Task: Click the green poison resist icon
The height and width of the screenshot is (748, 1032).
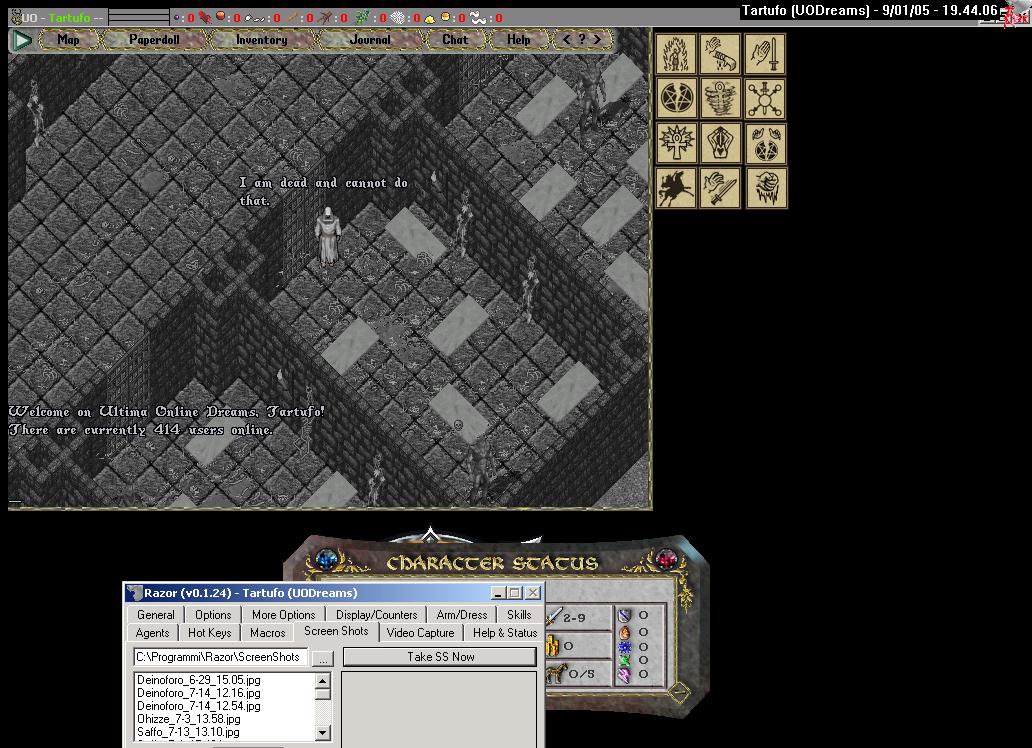Action: tap(624, 660)
